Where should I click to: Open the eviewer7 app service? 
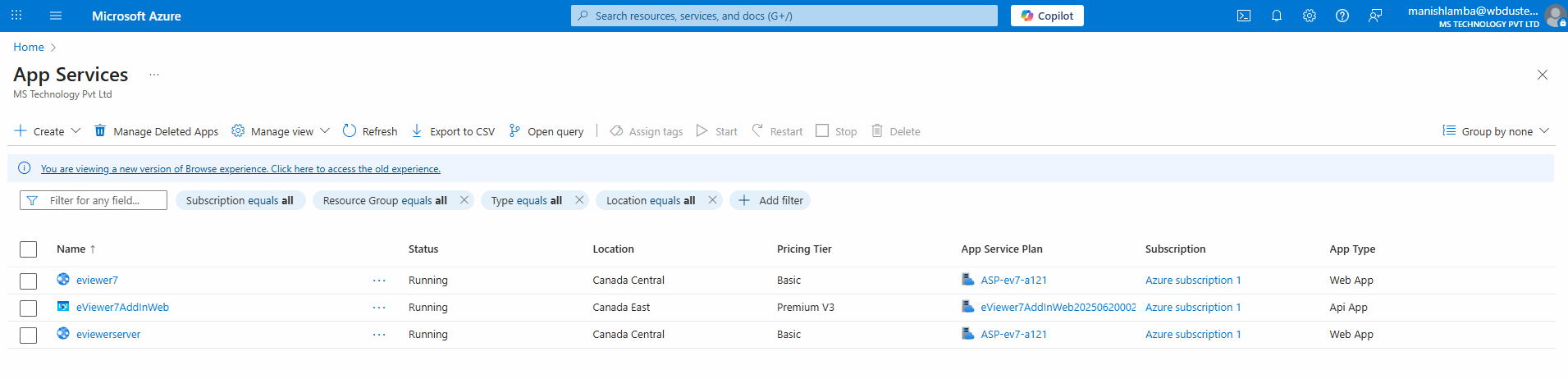(x=97, y=280)
